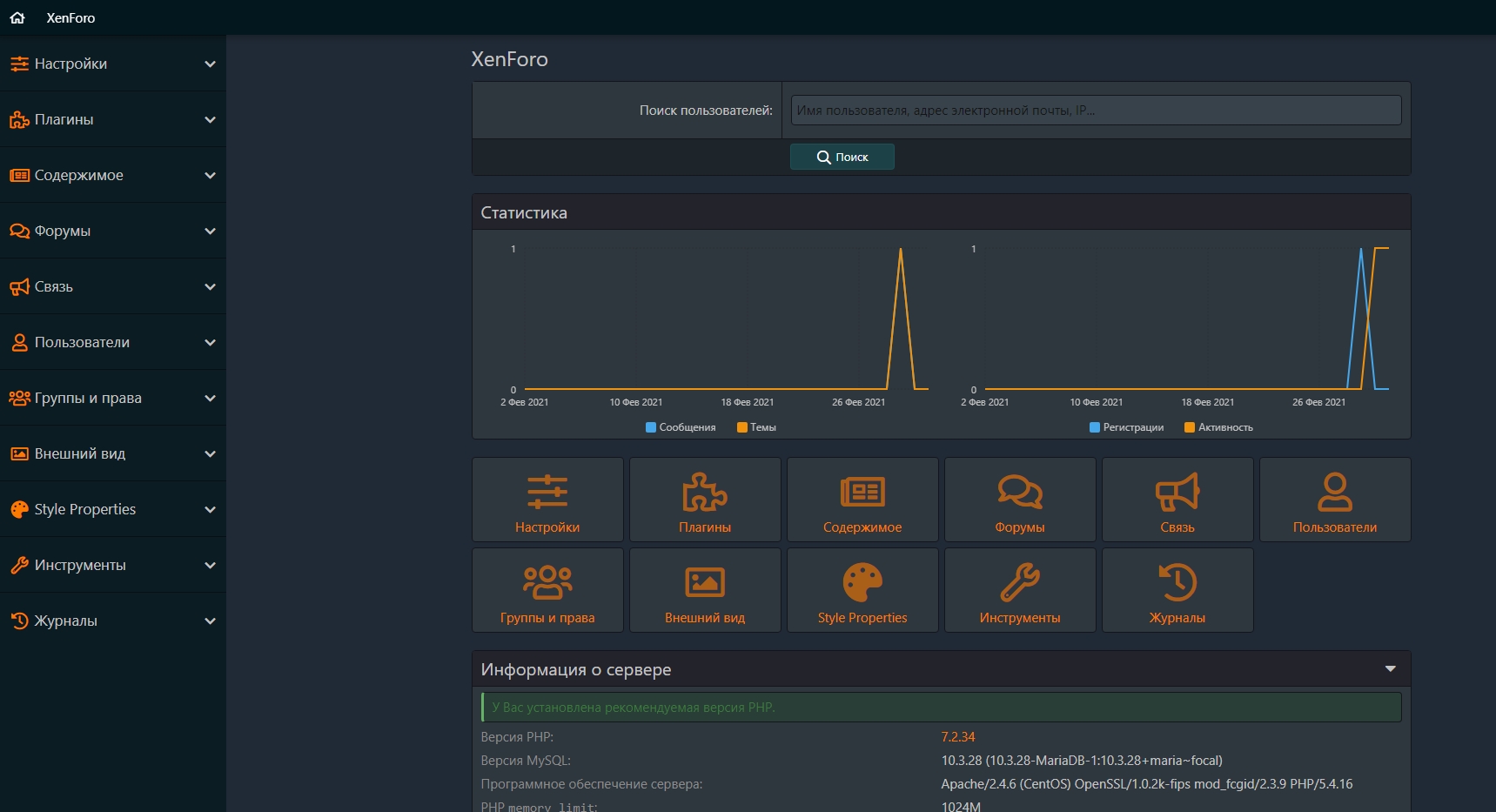Click the user icon beside sidebar Пользователи
This screenshot has height=812, width=1496.
[x=19, y=342]
